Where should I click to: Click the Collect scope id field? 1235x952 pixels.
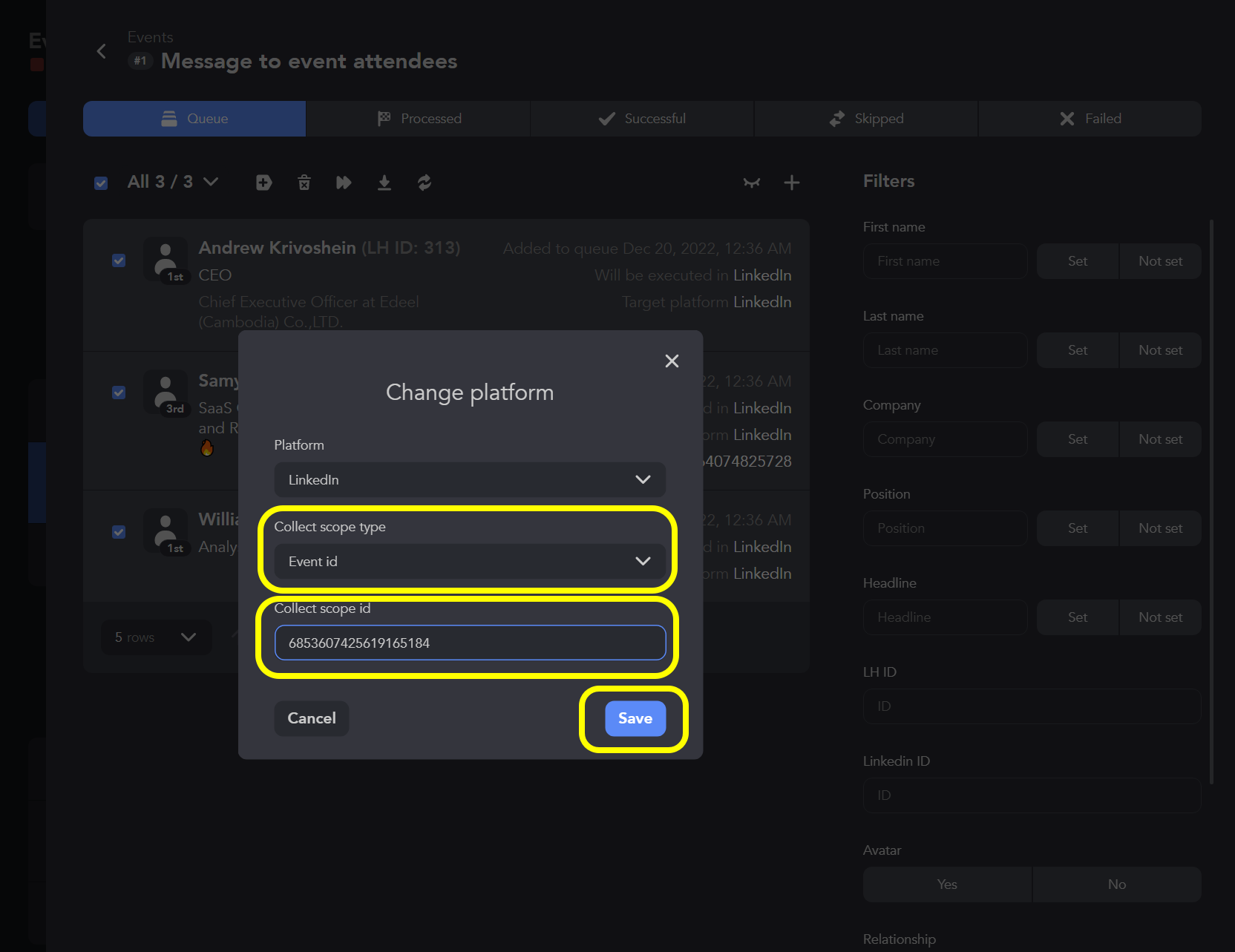click(470, 643)
